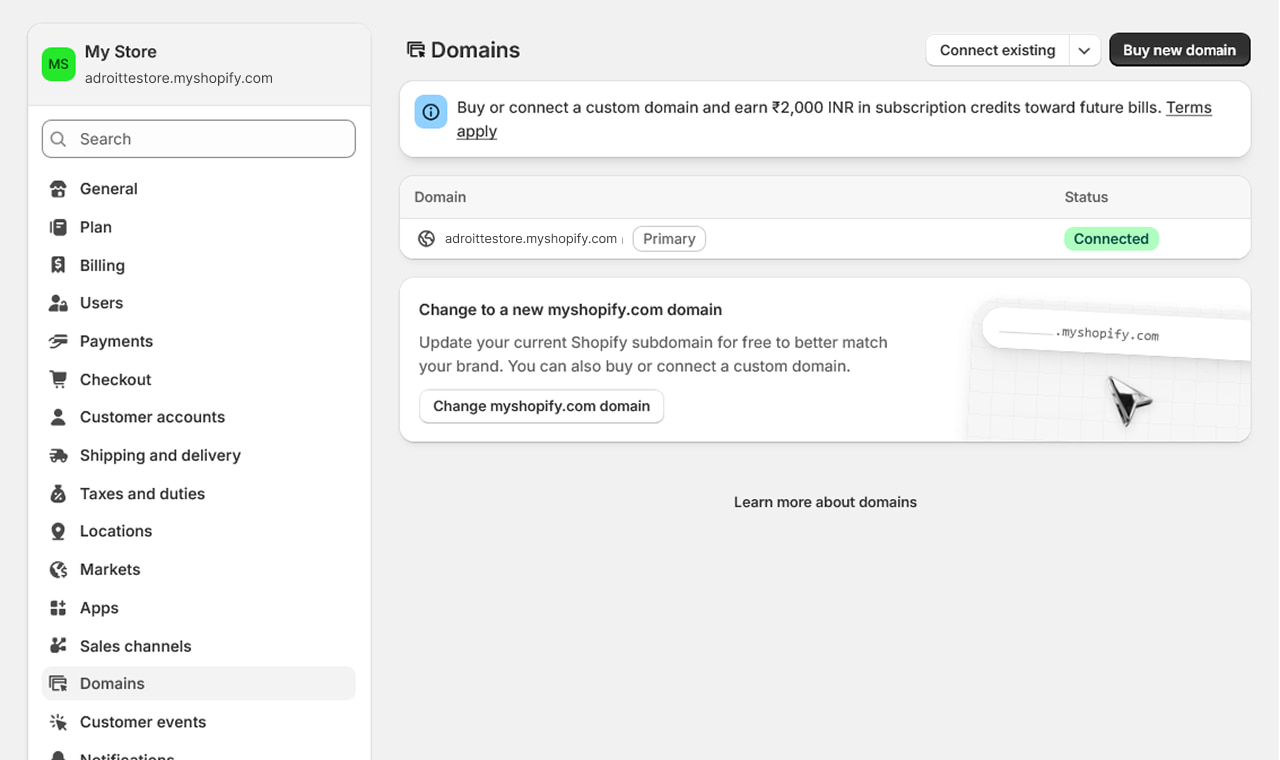1280x760 pixels.
Task: Click the Apps grid icon
Action: [58, 607]
